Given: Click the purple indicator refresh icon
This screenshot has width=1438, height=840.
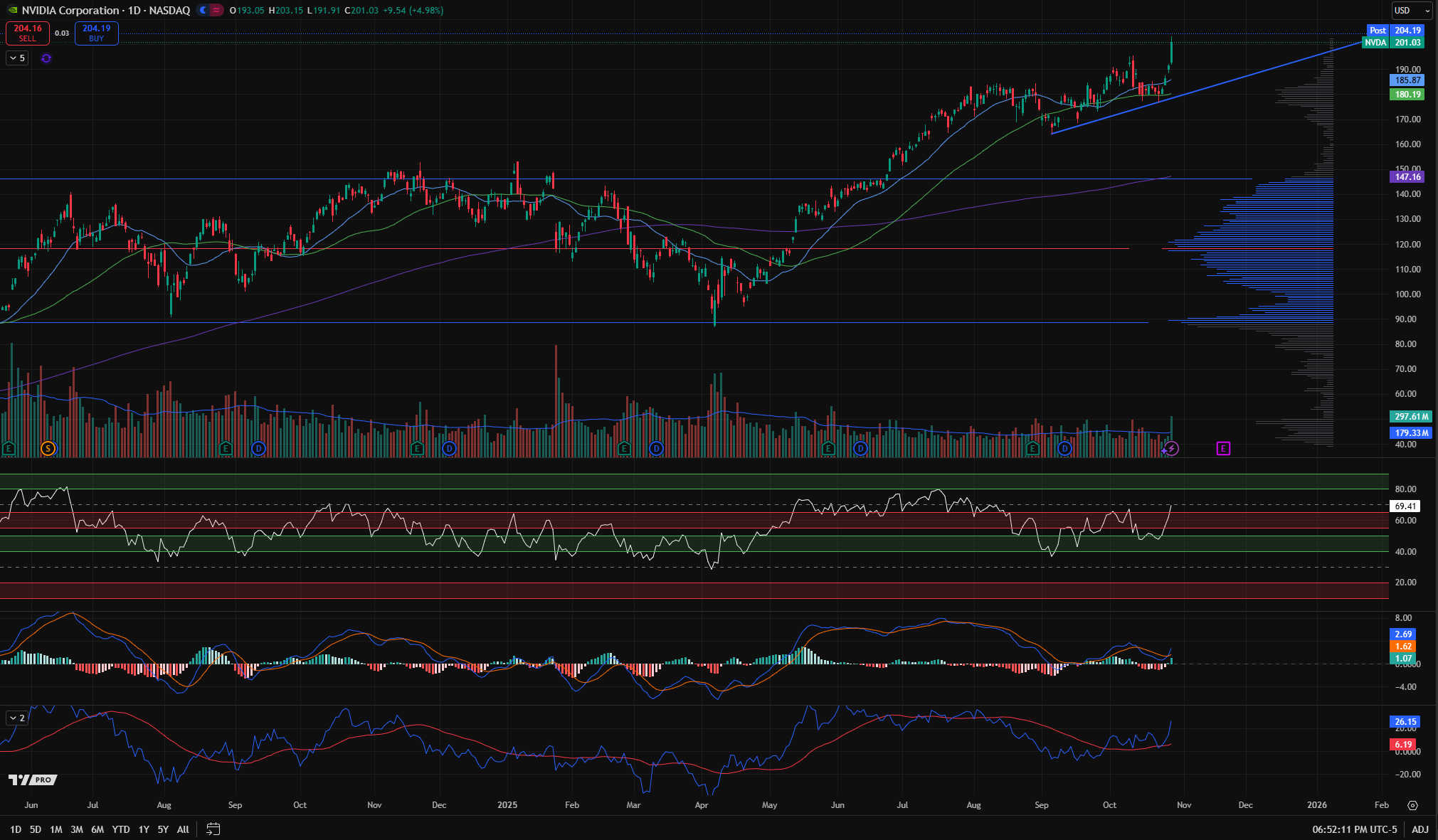Looking at the screenshot, I should (x=46, y=58).
